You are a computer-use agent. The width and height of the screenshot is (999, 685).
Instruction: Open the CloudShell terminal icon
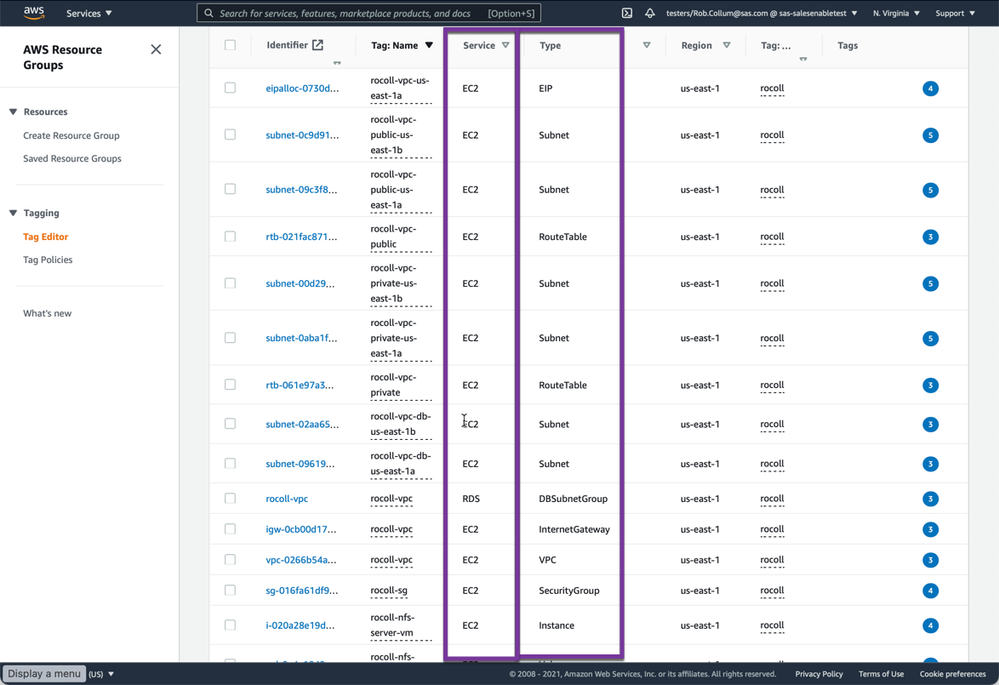point(627,13)
